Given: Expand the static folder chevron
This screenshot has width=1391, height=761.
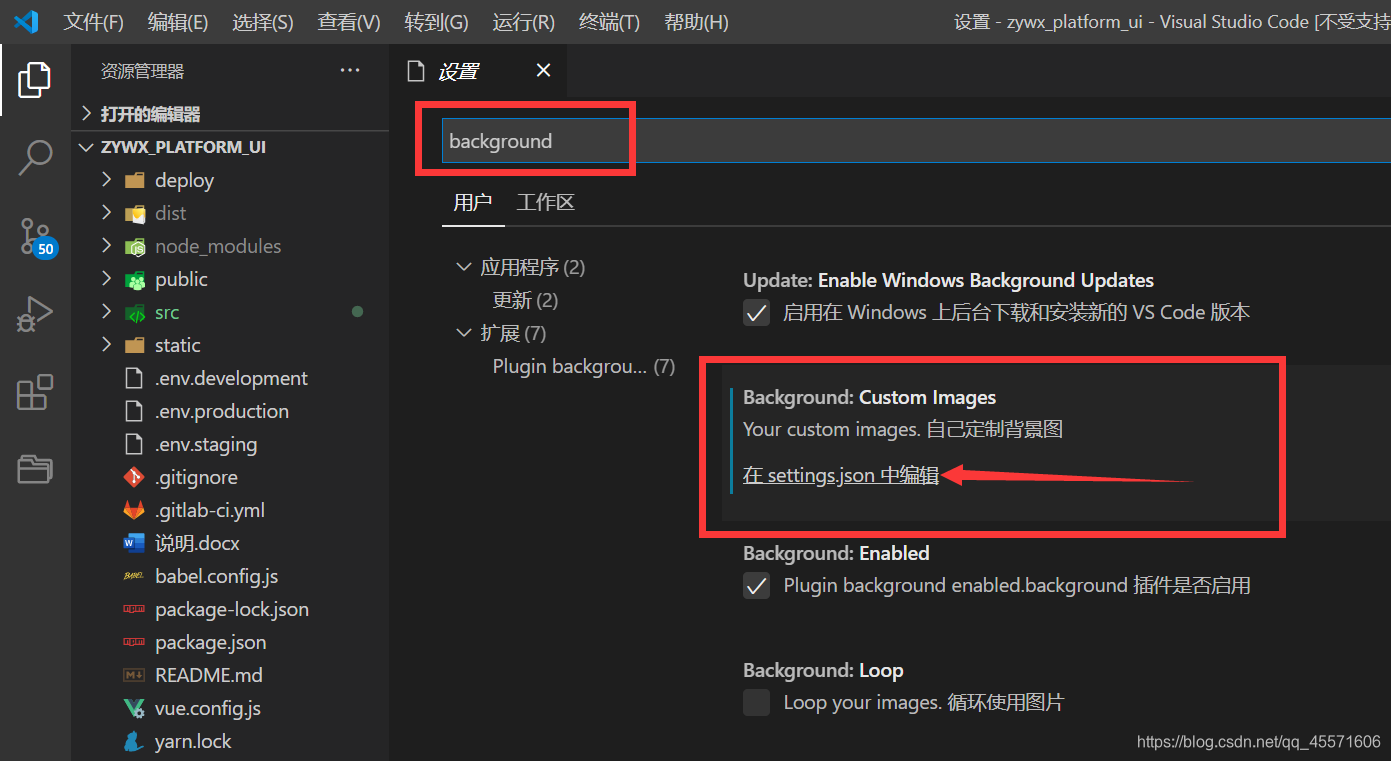Looking at the screenshot, I should [107, 345].
